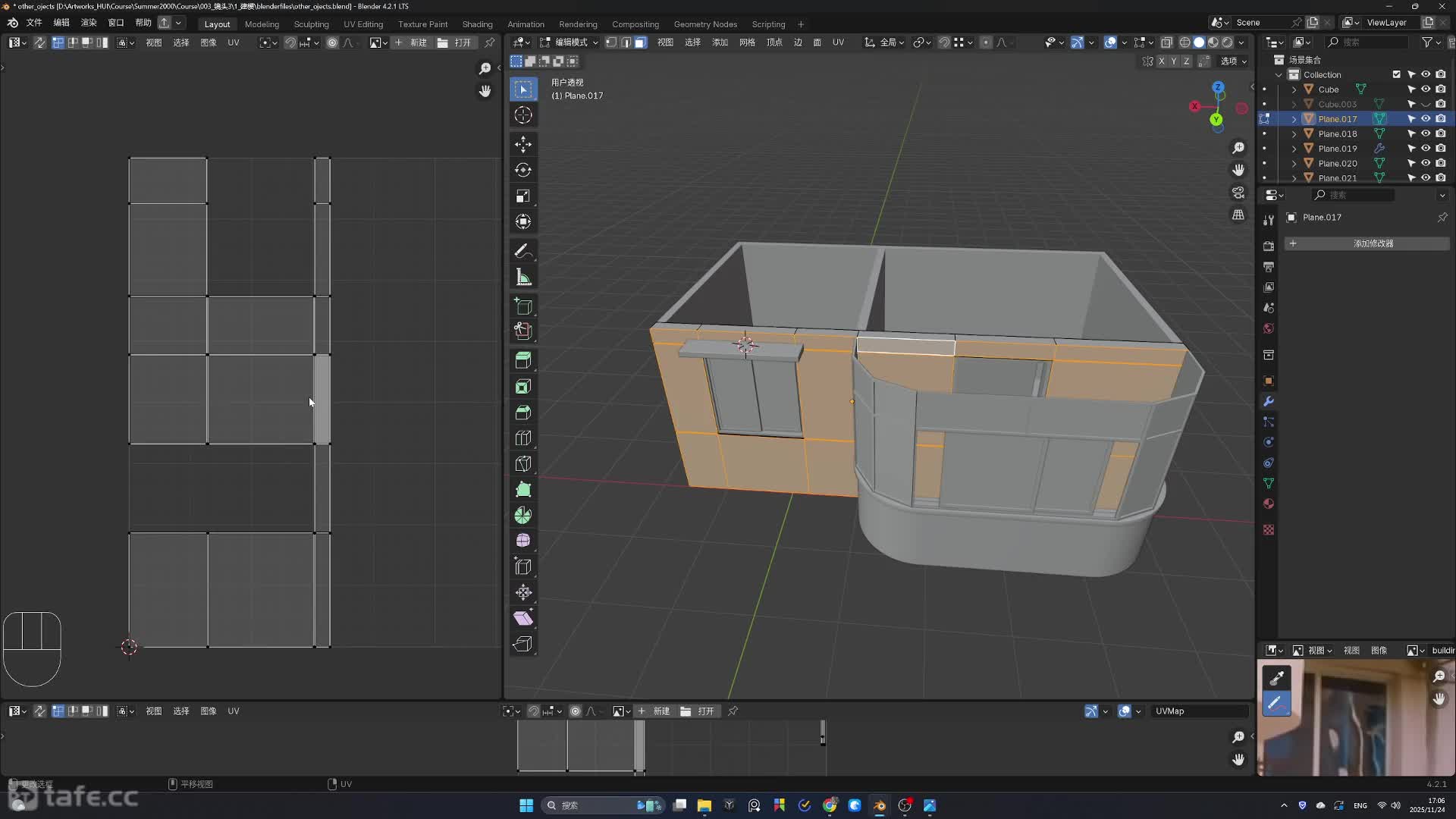Select the Rotate tool in toolbar

coord(523,170)
